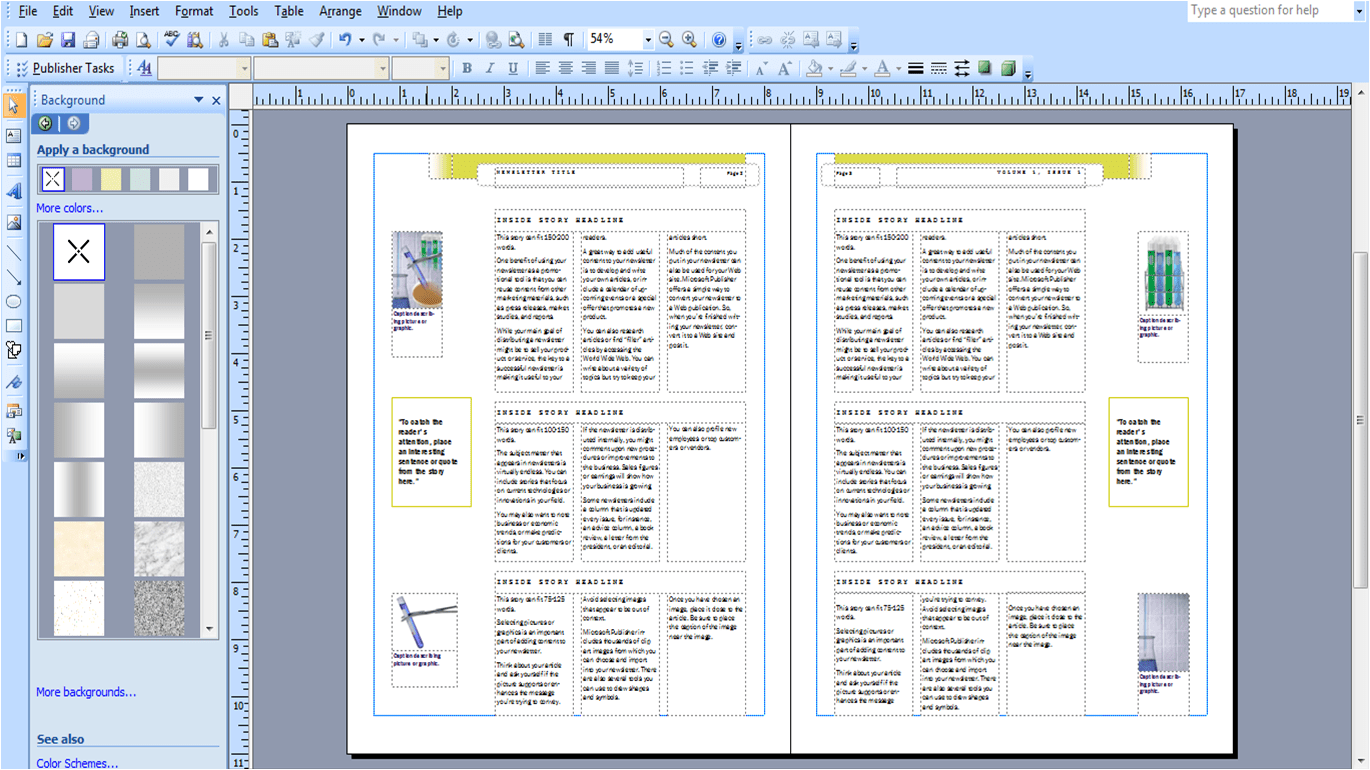Select the white background color swatch
Screen dimensions: 1370x770
click(198, 179)
